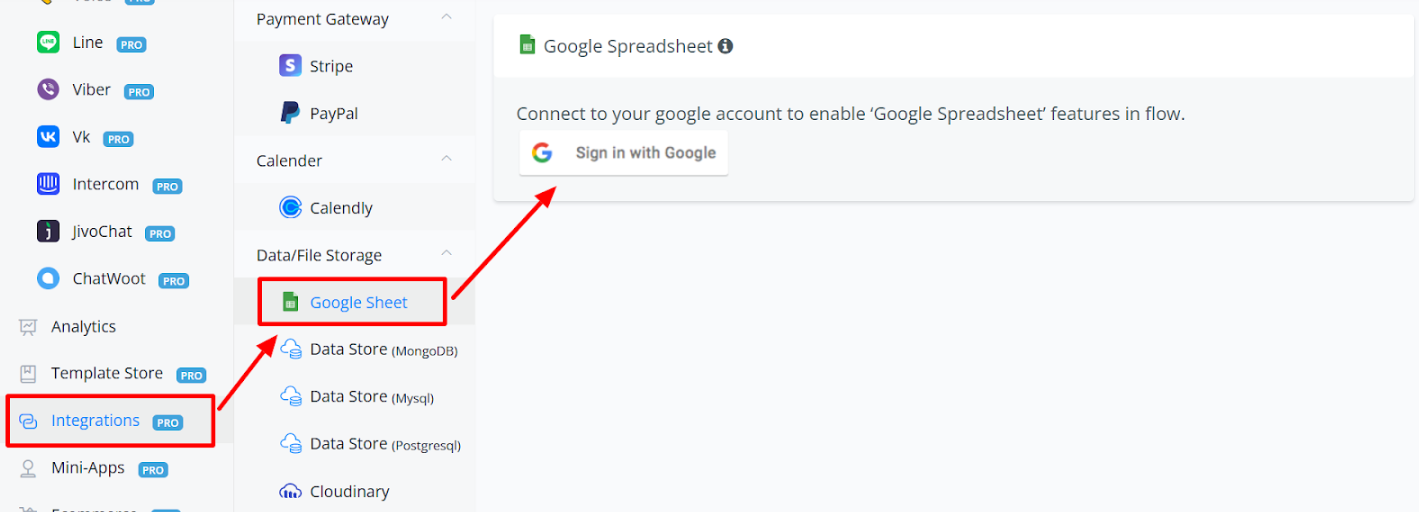Select Google Sheet integration
This screenshot has width=1419, height=512.
358,302
